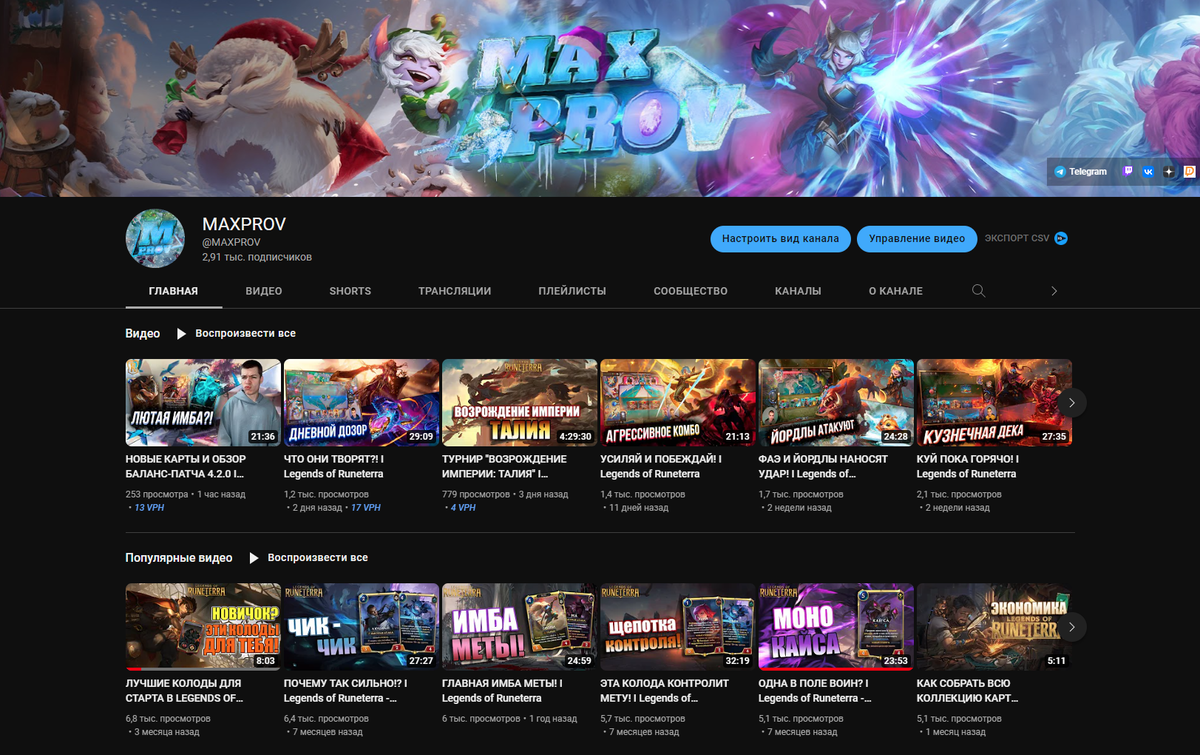Open the ЙОРДЛЫ АТАКУЮТ thumbnail

[836, 402]
